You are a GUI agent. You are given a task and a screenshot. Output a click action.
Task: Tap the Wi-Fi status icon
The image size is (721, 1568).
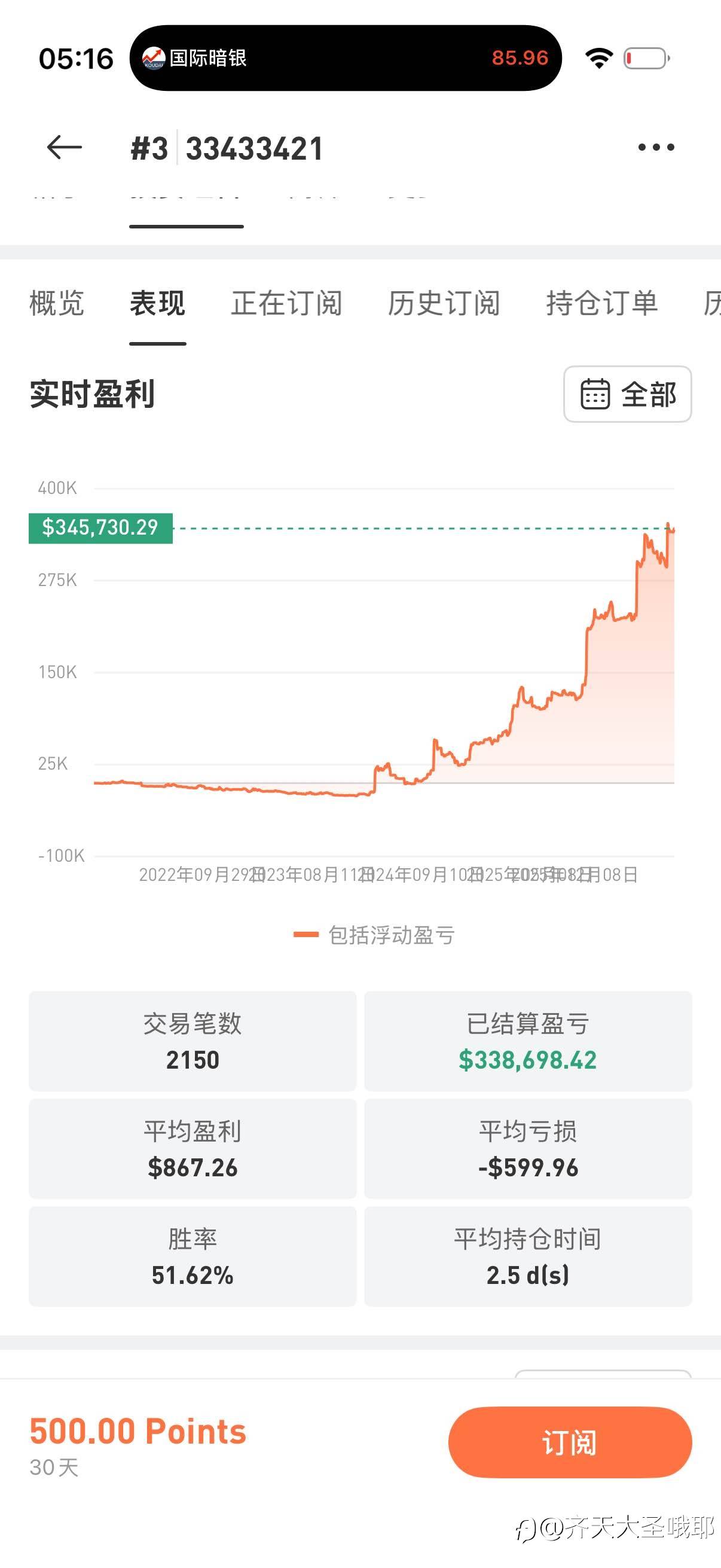coord(598,59)
